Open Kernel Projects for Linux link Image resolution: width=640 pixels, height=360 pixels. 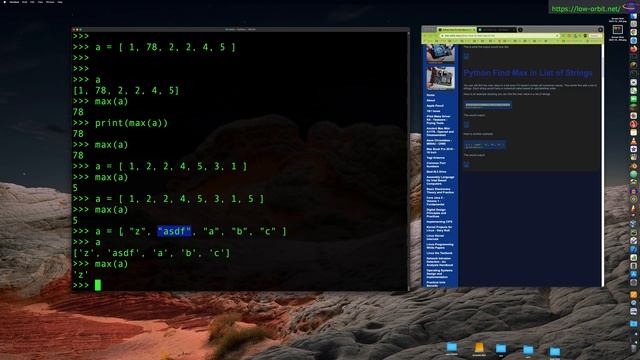click(440, 229)
